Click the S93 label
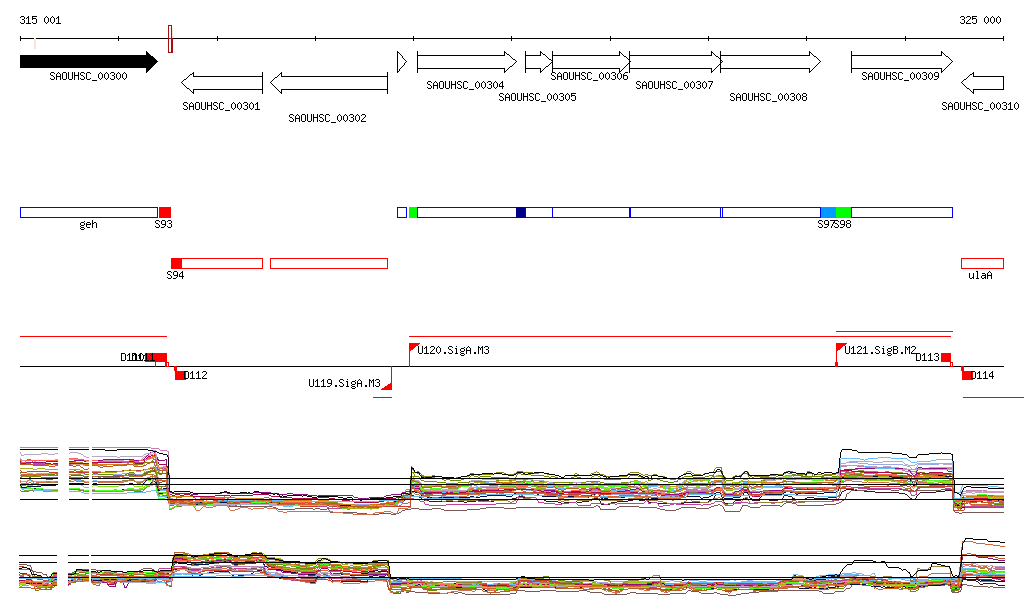Image resolution: width=1024 pixels, height=611 pixels. click(163, 224)
